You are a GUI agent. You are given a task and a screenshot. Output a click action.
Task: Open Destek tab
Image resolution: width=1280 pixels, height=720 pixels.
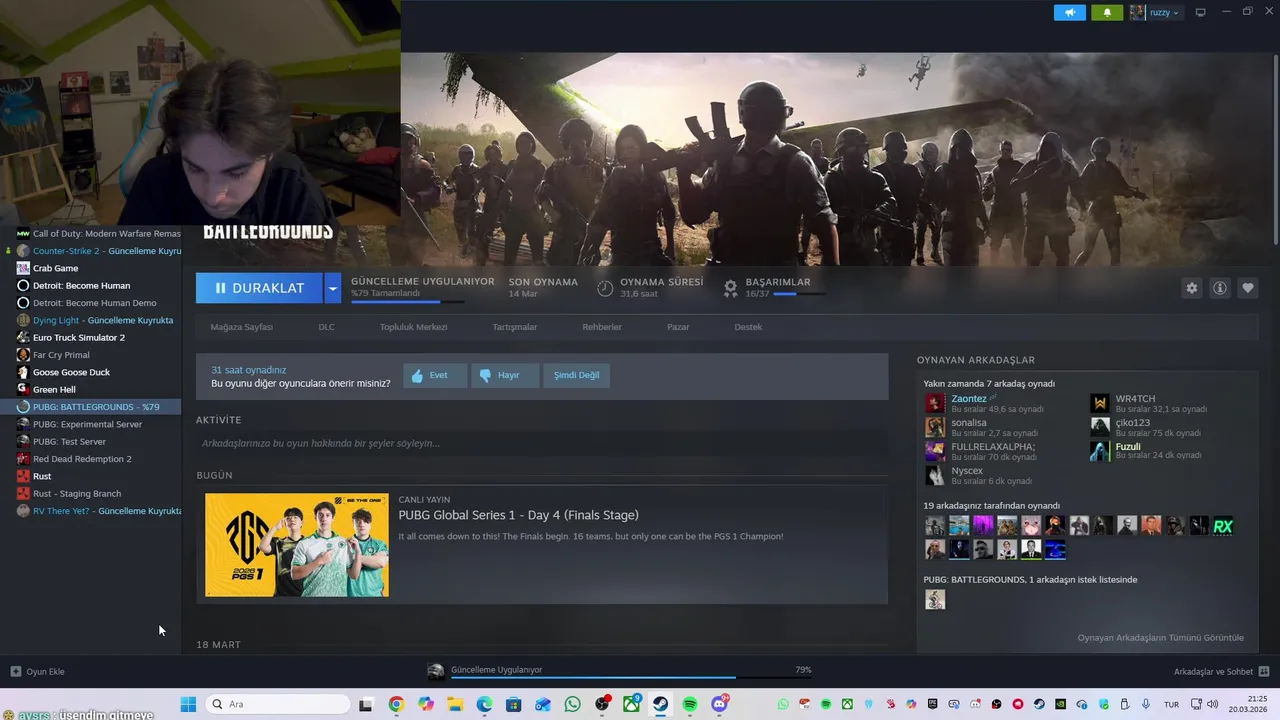pyautogui.click(x=748, y=327)
